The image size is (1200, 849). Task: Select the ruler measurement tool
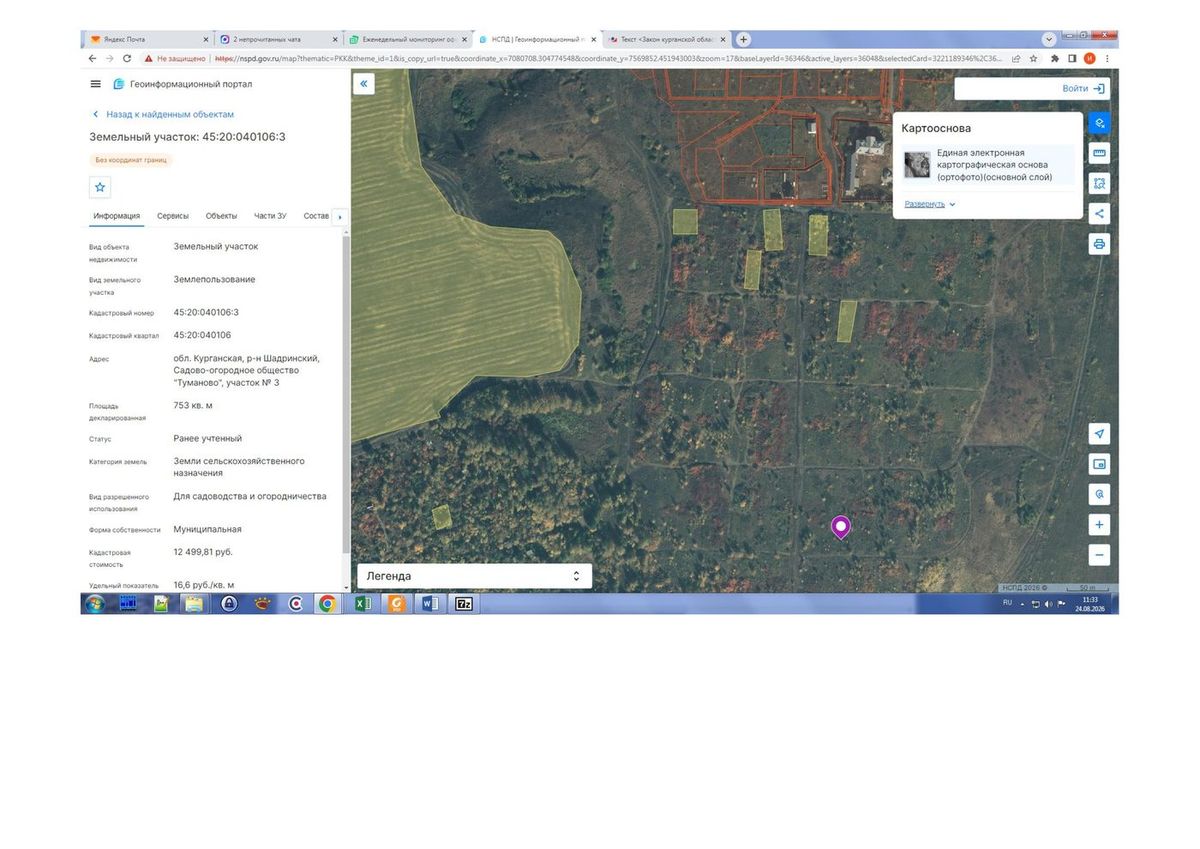coord(1099,154)
